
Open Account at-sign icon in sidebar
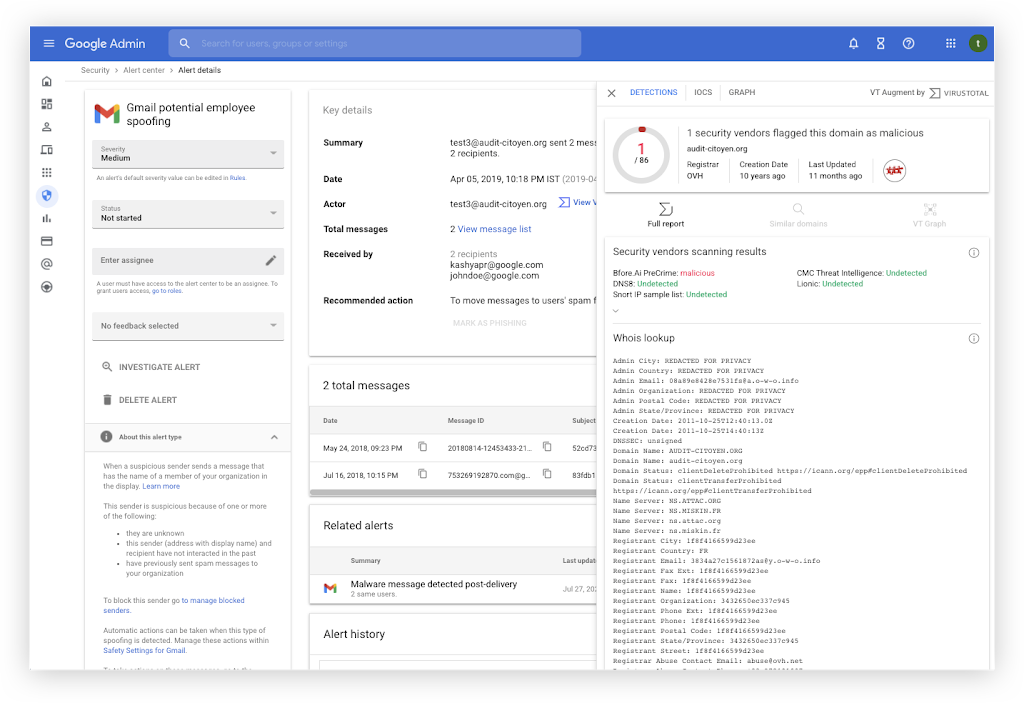coord(46,264)
